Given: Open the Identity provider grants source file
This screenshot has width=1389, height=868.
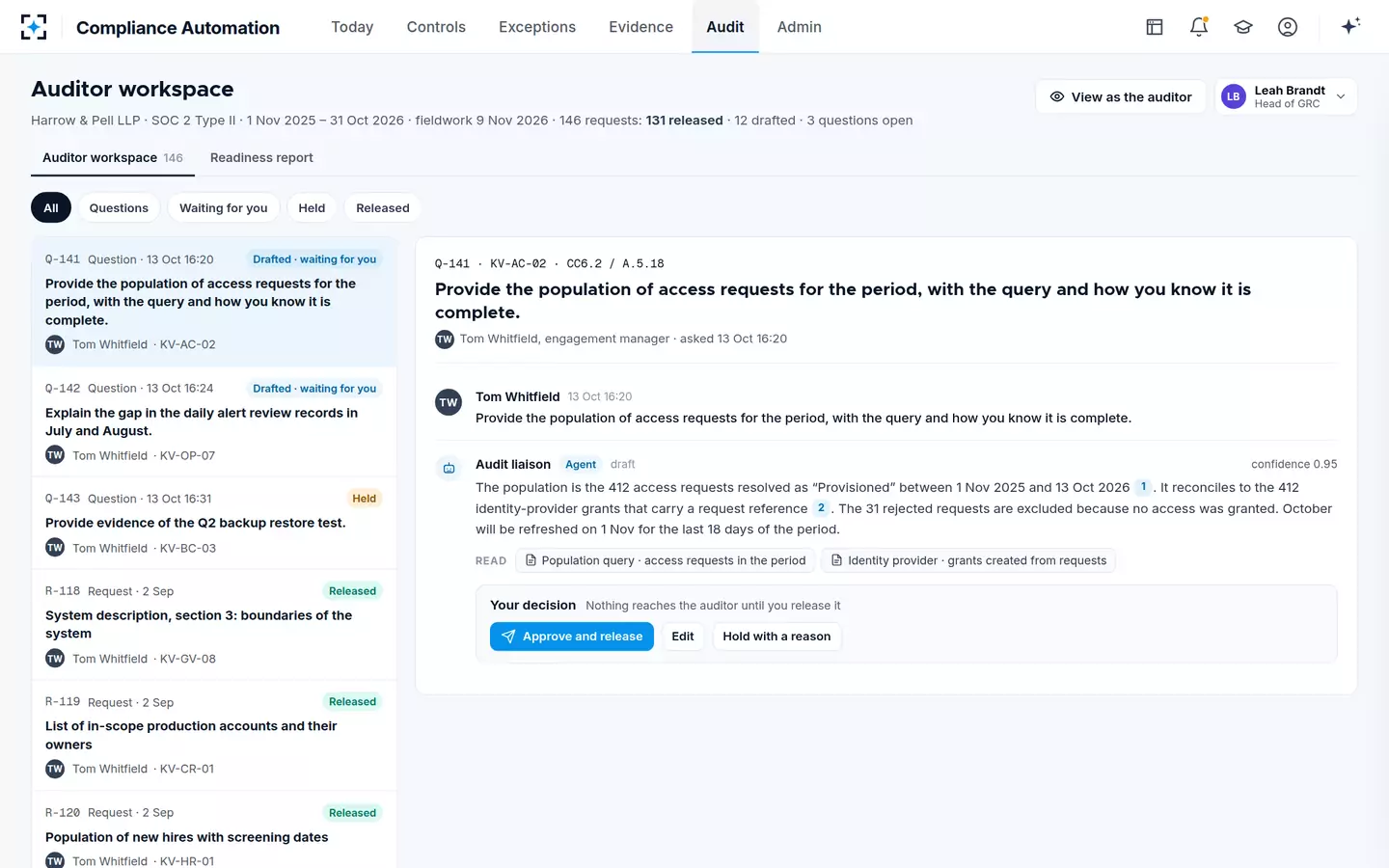Looking at the screenshot, I should (968, 560).
